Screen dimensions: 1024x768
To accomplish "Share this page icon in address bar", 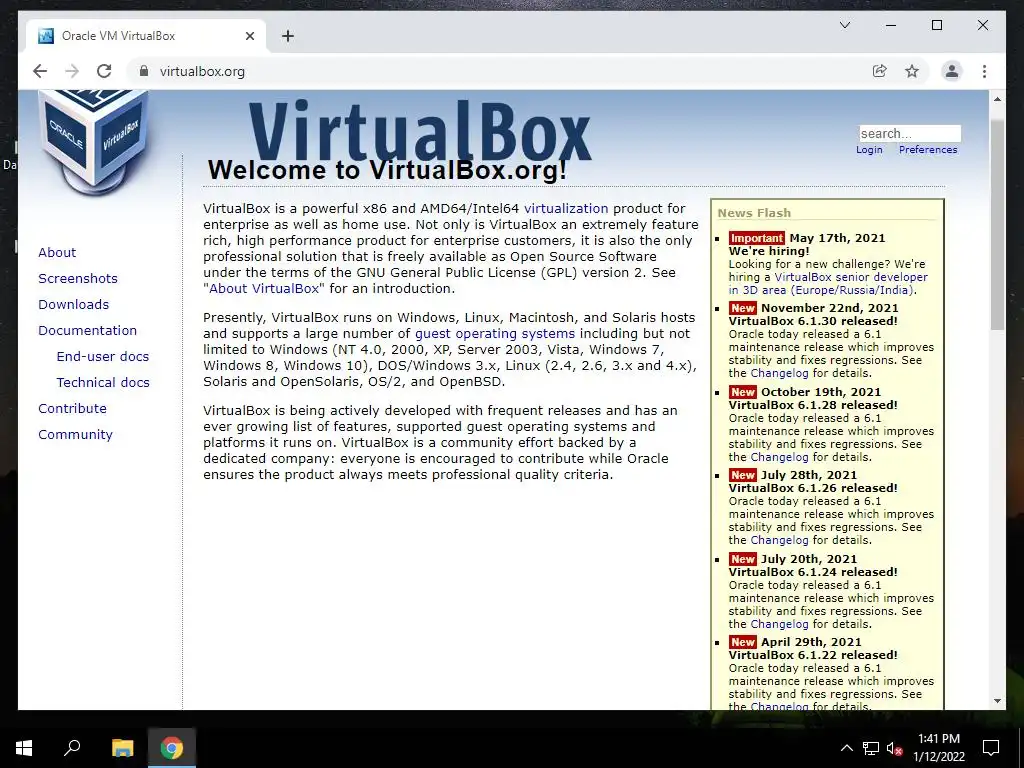I will point(880,71).
